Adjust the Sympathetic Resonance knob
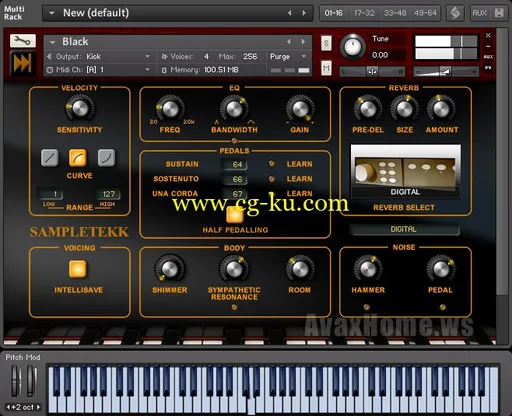This screenshot has width=512, height=416. [234, 268]
